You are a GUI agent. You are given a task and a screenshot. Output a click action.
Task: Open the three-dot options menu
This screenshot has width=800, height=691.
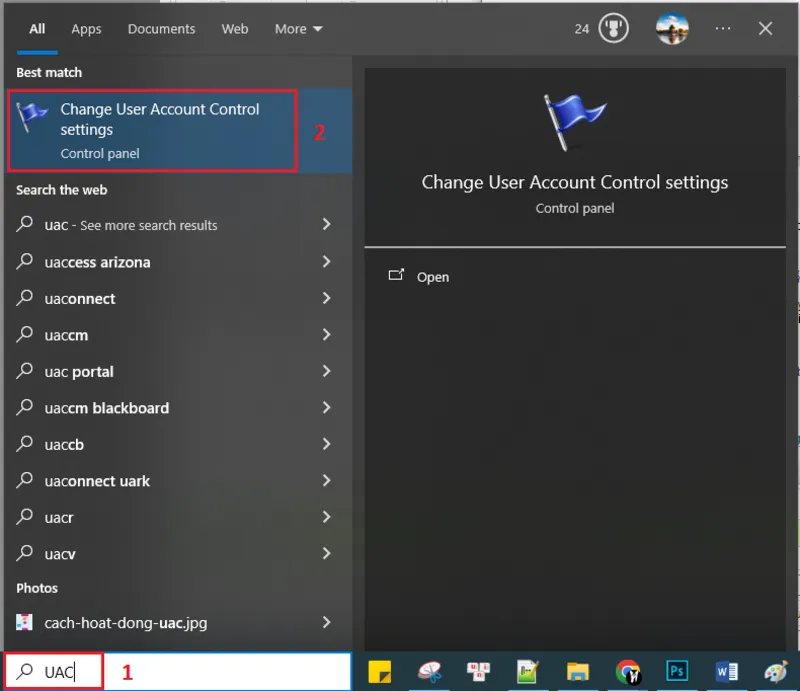pyautogui.click(x=723, y=29)
